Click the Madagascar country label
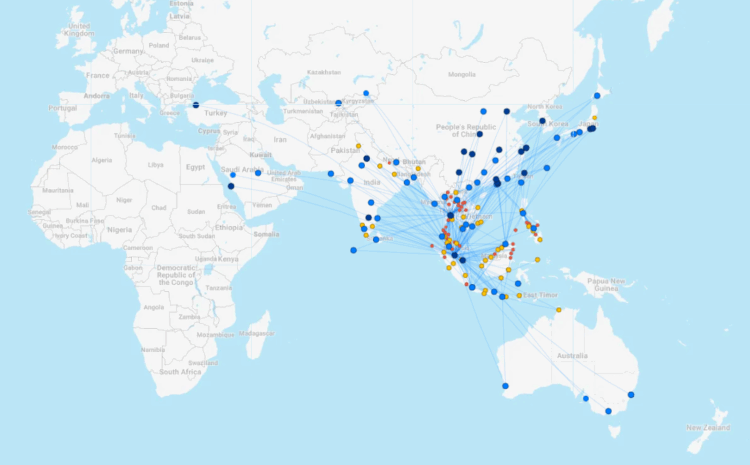 point(256,333)
